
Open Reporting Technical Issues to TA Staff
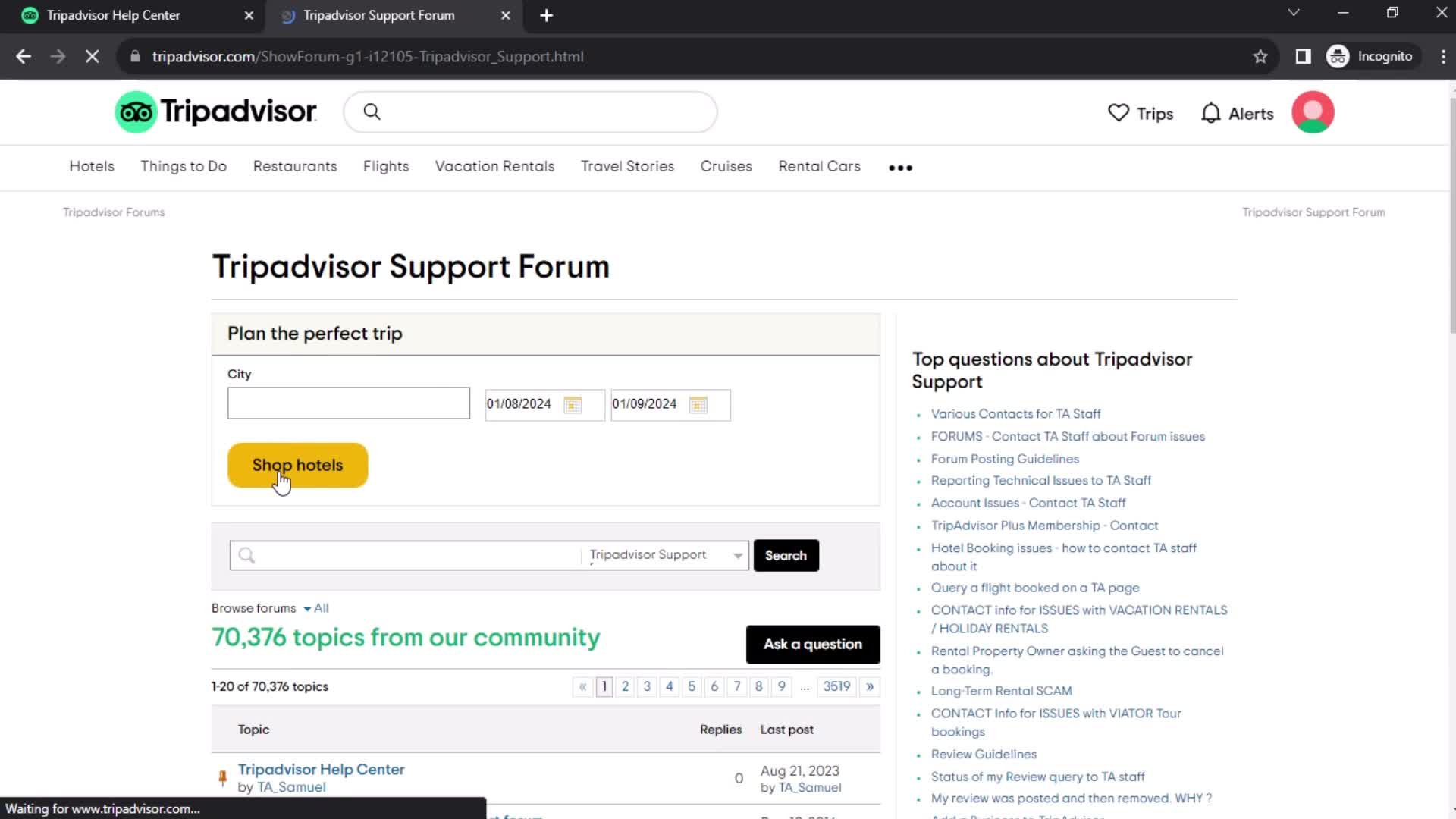pyautogui.click(x=1040, y=480)
